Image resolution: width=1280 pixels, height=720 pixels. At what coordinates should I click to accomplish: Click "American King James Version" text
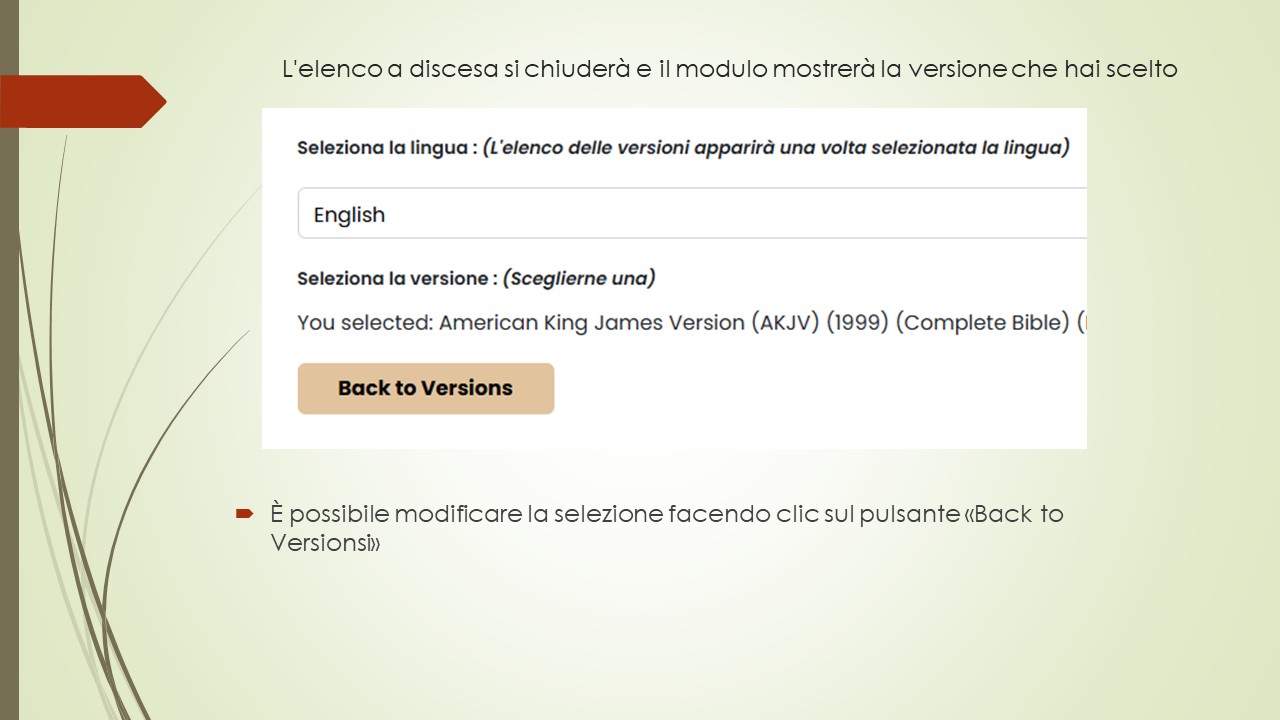coord(592,324)
